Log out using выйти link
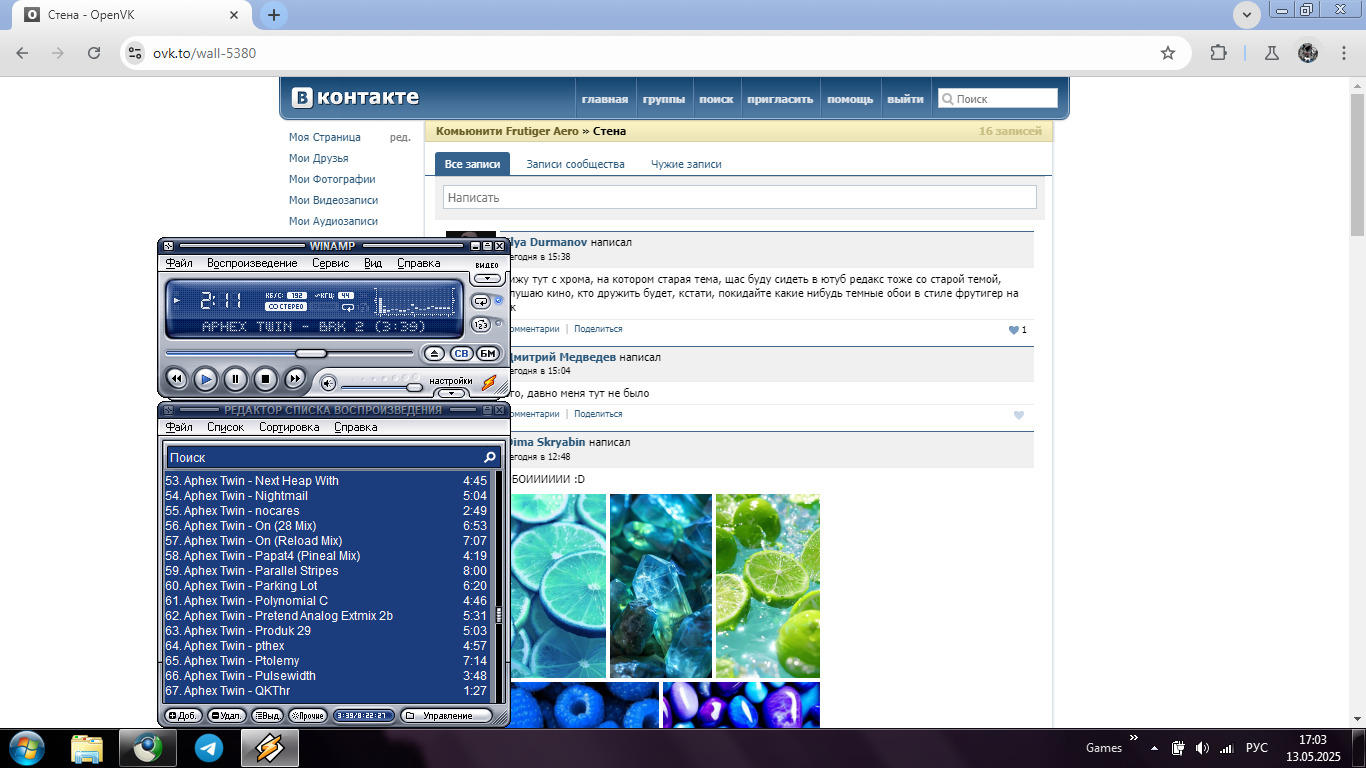This screenshot has height=768, width=1366. (905, 99)
